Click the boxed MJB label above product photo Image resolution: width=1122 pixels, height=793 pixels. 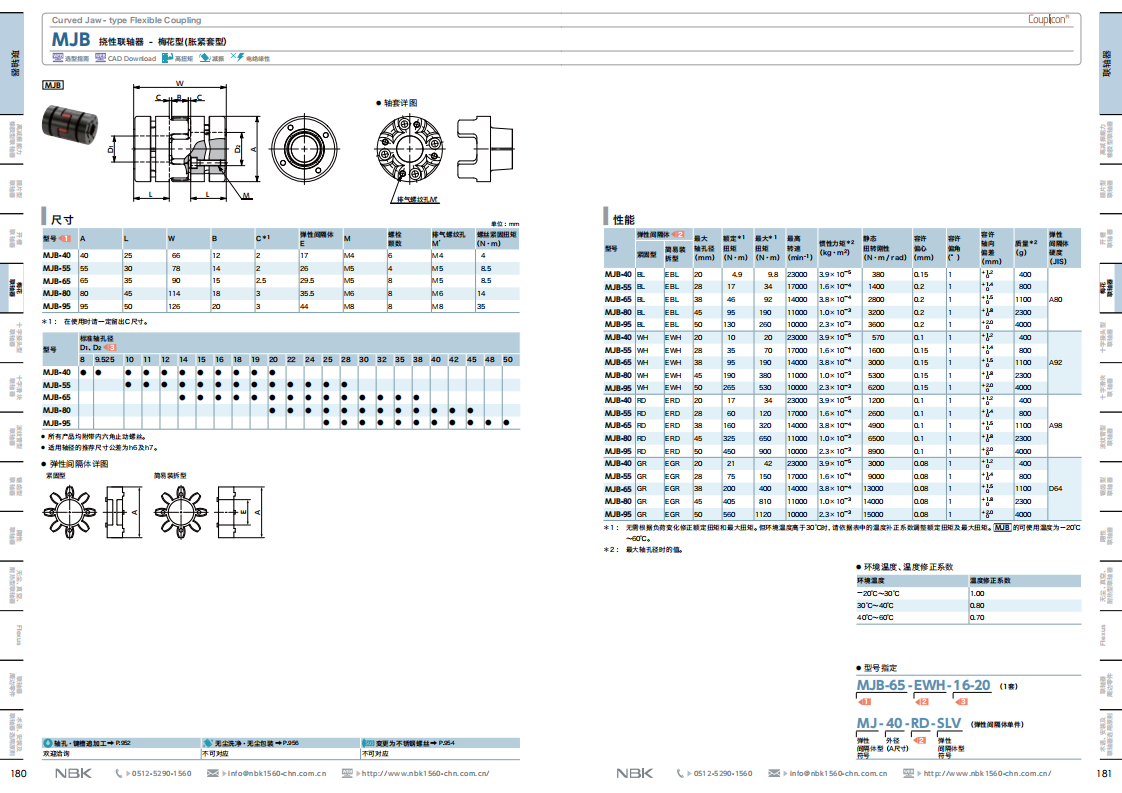tap(53, 85)
